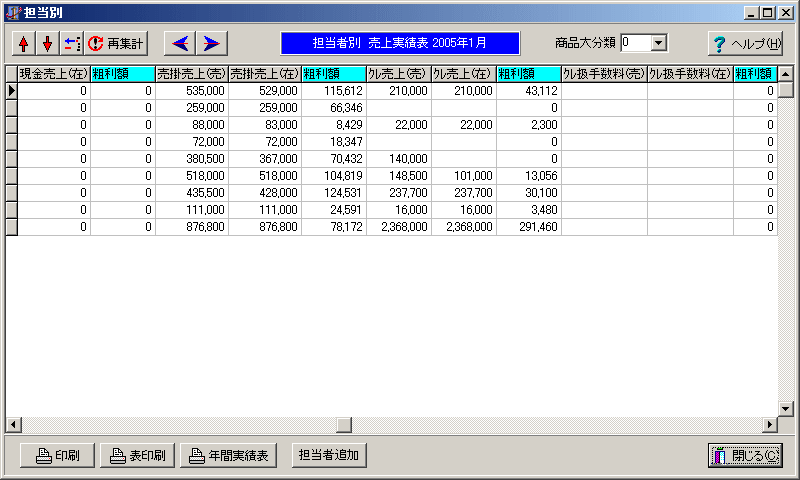
Task: Click the 表印刷 table print button
Action: click(138, 455)
